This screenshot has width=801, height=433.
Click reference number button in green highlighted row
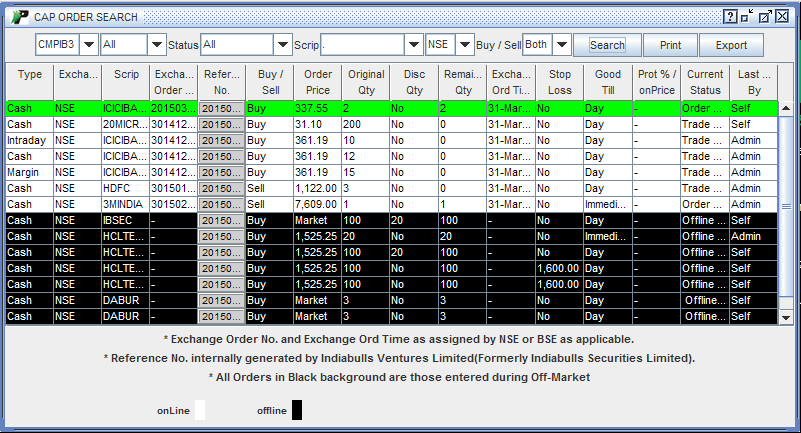[x=221, y=108]
